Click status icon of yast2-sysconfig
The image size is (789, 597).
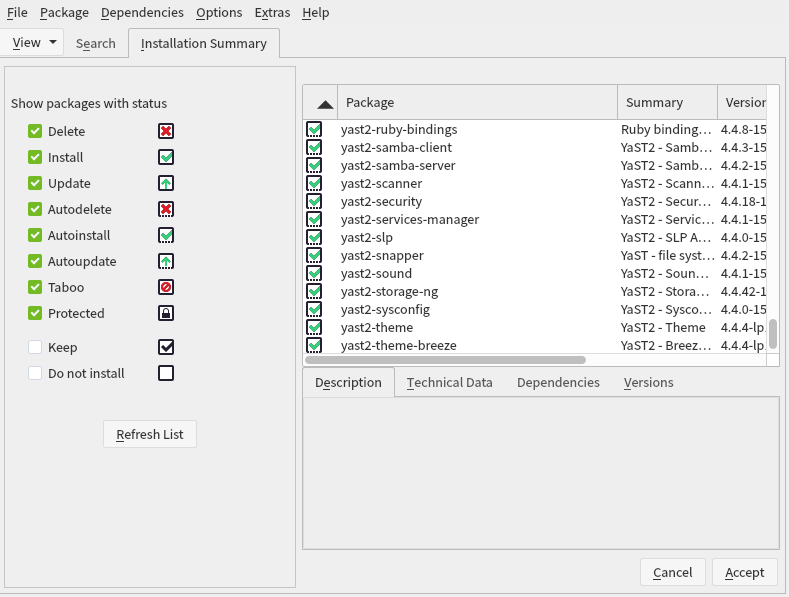pos(314,310)
